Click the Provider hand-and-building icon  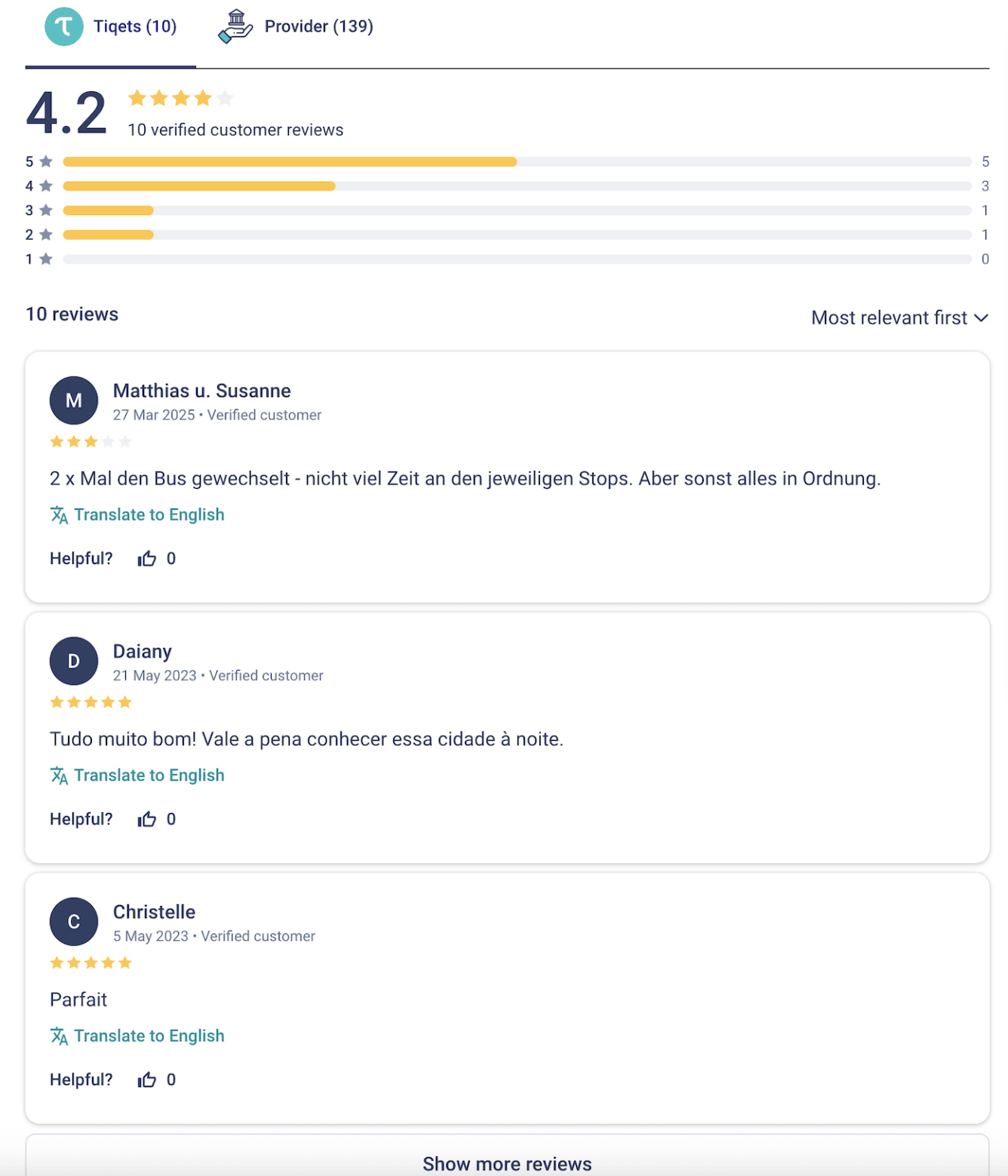coord(235,27)
